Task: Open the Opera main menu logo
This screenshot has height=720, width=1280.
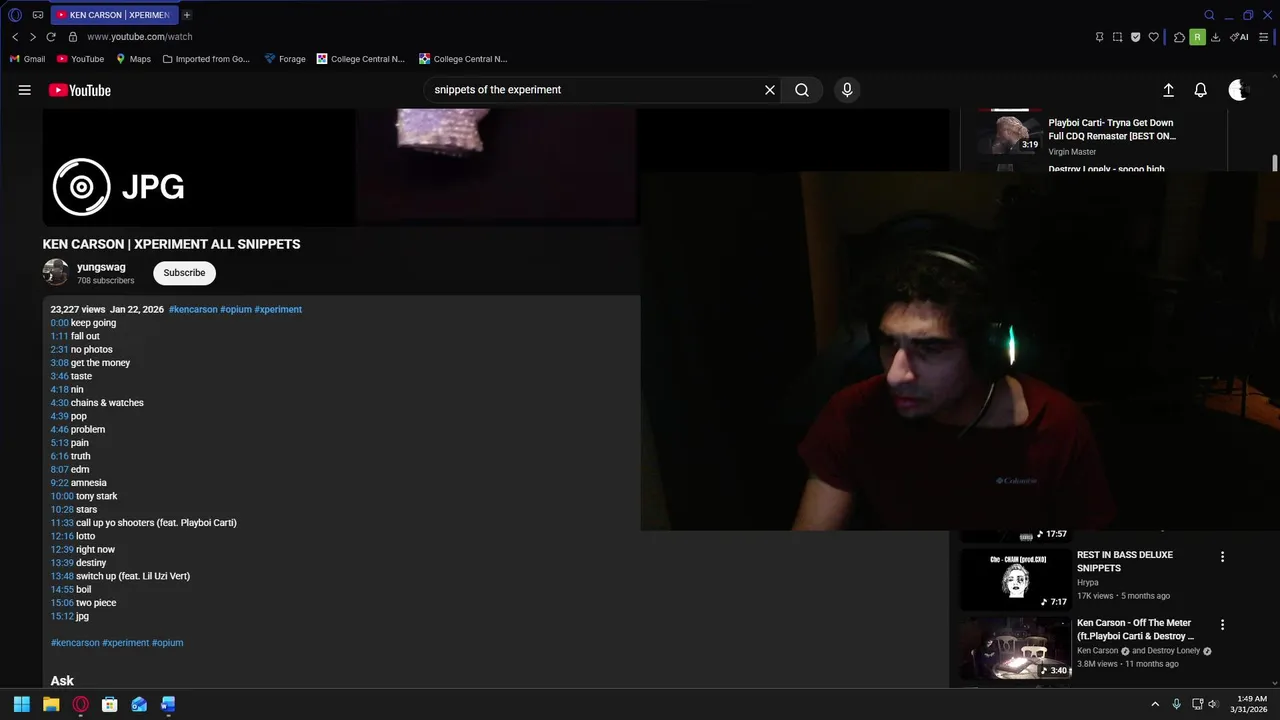Action: pos(15,15)
